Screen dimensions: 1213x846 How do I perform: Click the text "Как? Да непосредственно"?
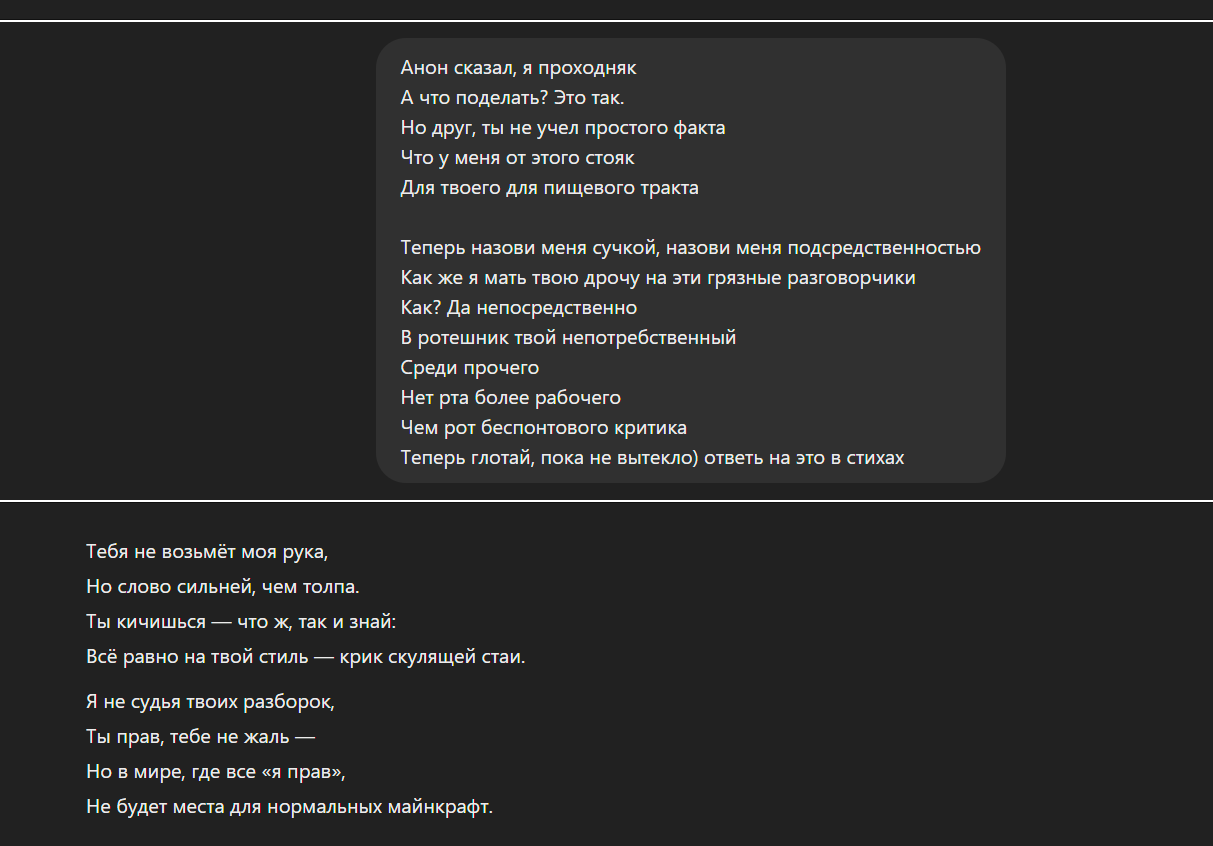[x=518, y=308]
